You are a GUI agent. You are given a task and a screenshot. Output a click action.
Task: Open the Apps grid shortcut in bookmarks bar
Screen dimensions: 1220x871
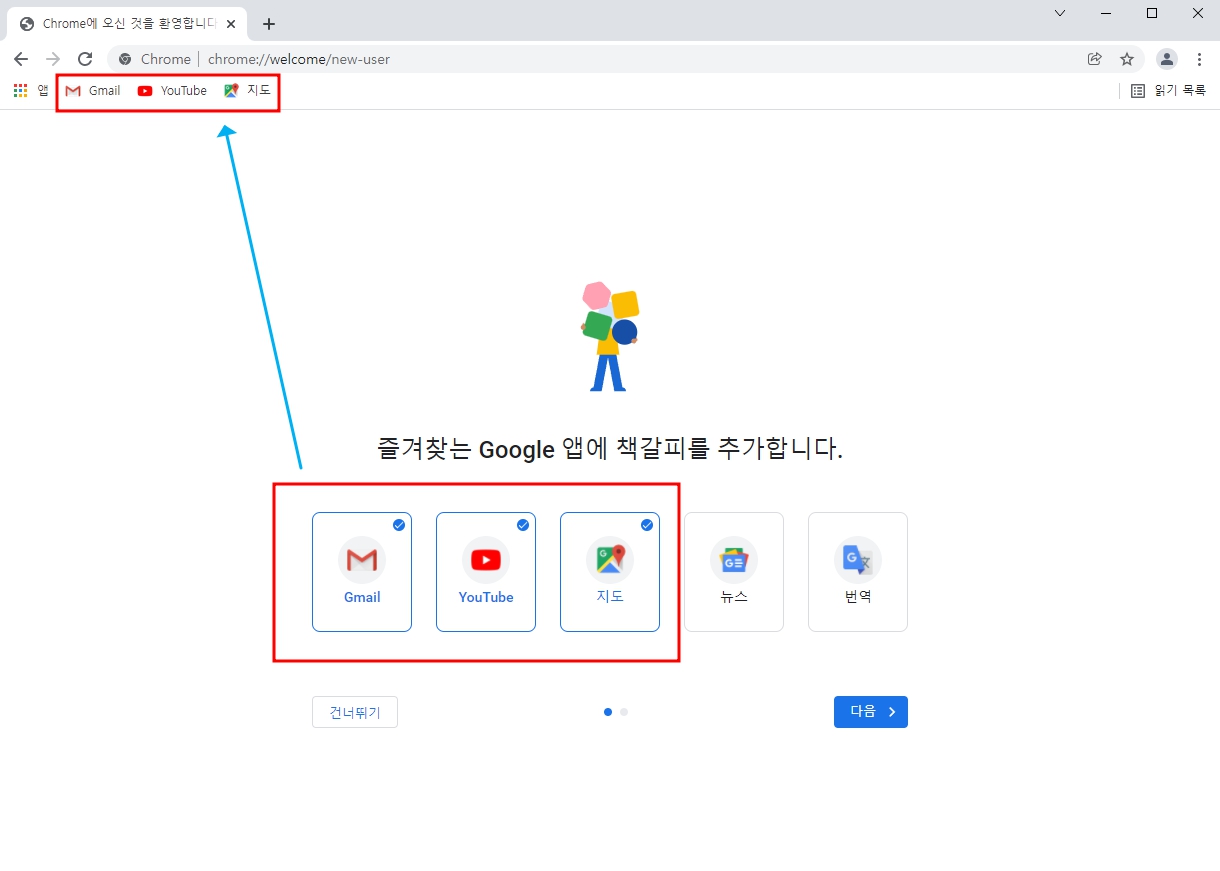(31, 90)
